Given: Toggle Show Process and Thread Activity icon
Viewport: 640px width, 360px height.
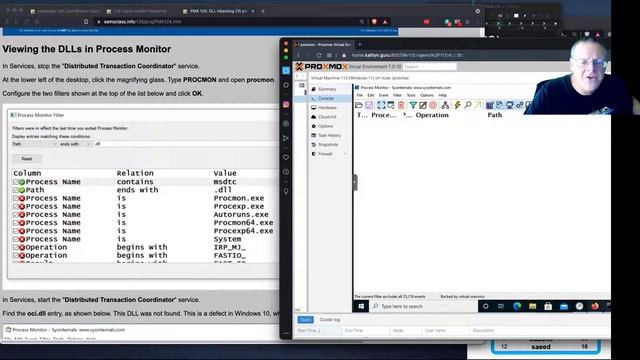Looking at the screenshot, I should click(x=519, y=105).
